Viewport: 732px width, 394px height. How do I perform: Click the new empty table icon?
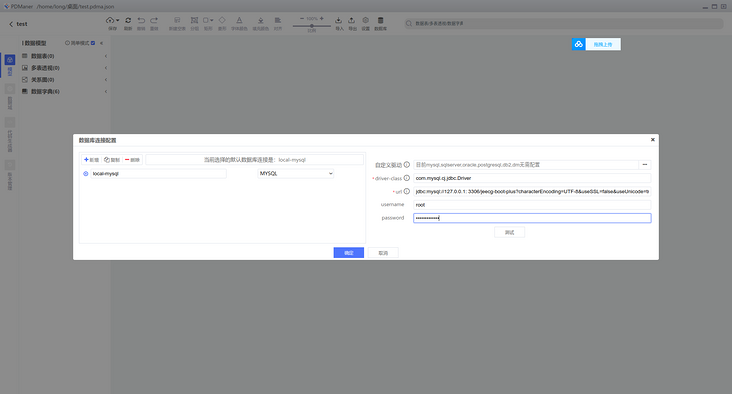coord(177,20)
